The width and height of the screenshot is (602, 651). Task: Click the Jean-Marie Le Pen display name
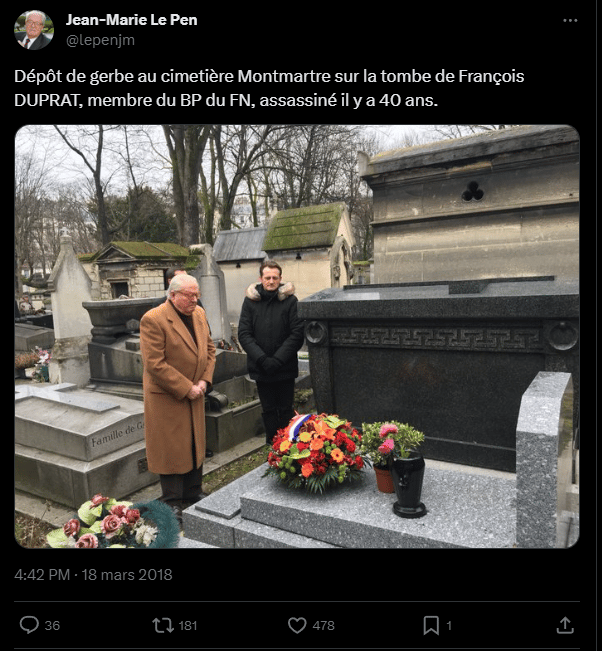[131, 20]
